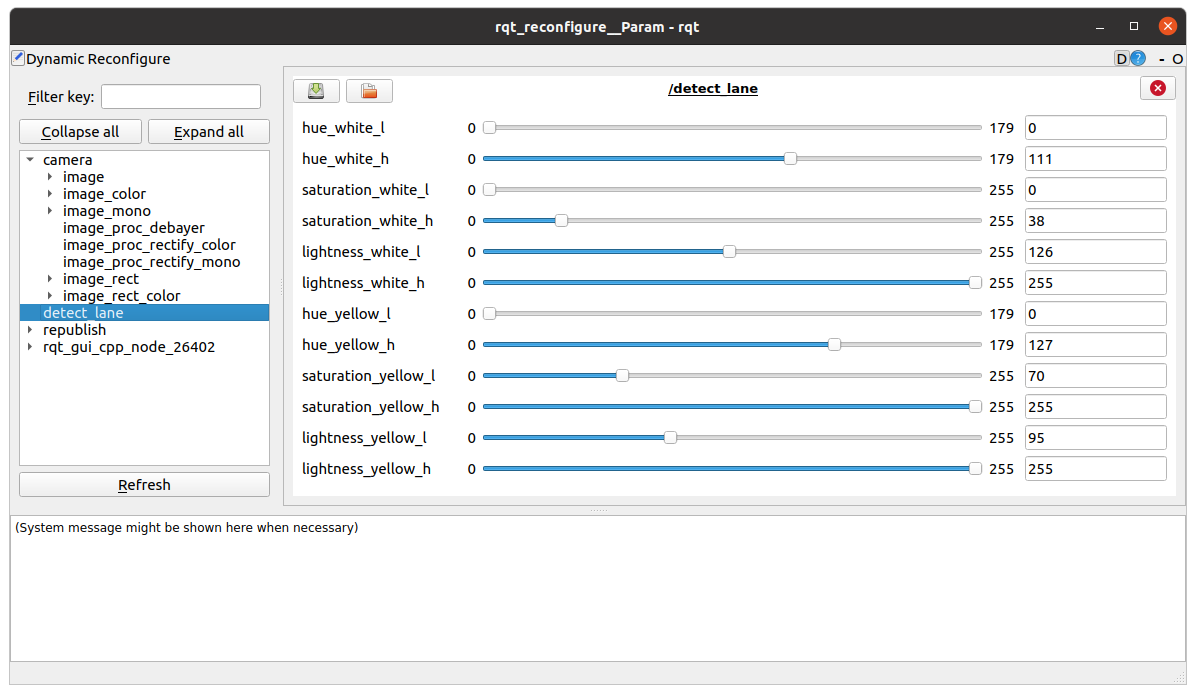Close the /detect_lane panel with red X
Image resolution: width=1196 pixels, height=694 pixels.
tap(1157, 88)
